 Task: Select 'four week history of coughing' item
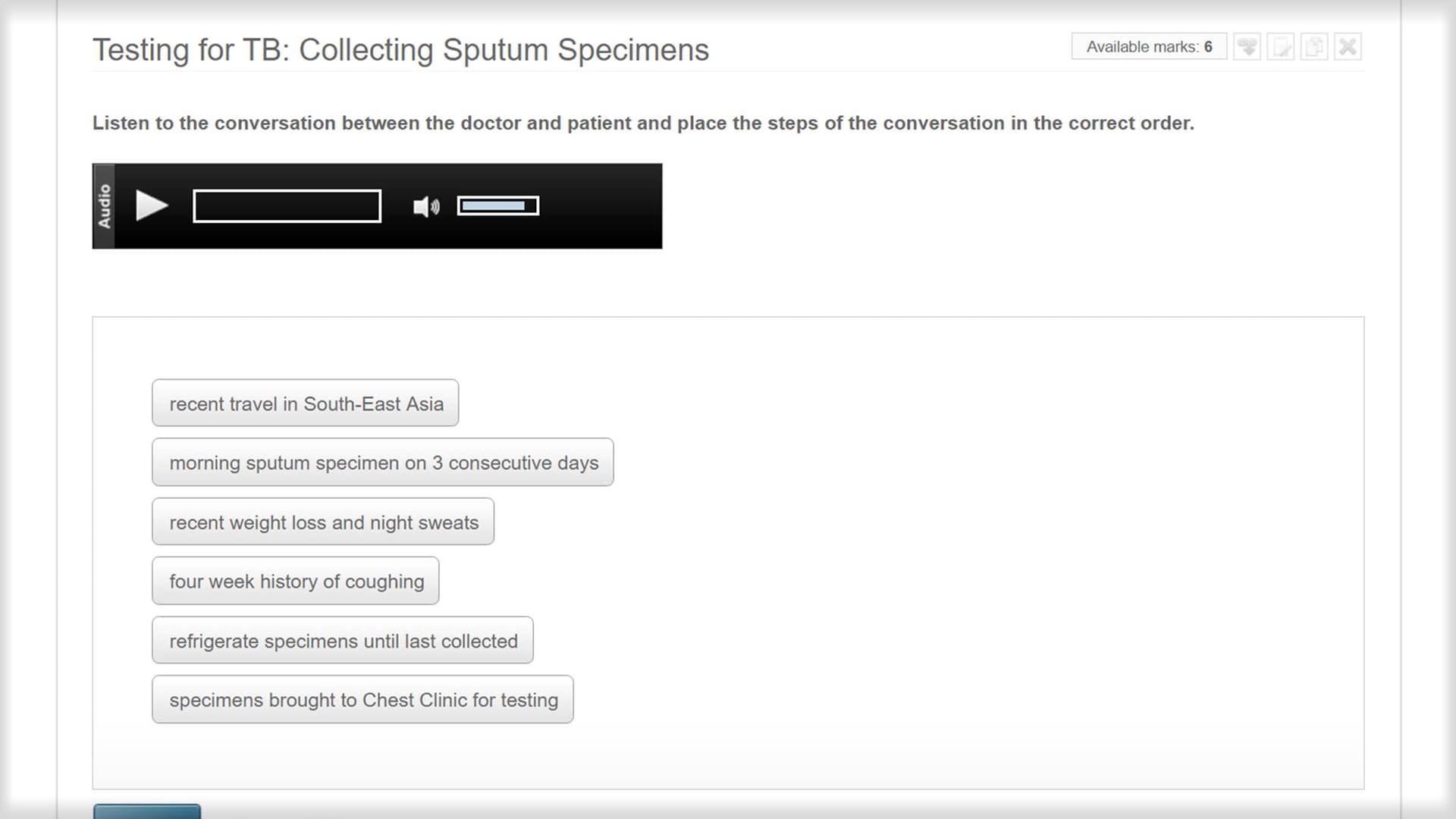coord(296,581)
